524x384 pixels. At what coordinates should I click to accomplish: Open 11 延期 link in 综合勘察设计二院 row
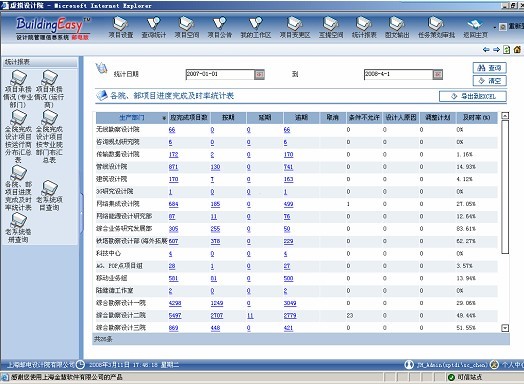[250, 315]
